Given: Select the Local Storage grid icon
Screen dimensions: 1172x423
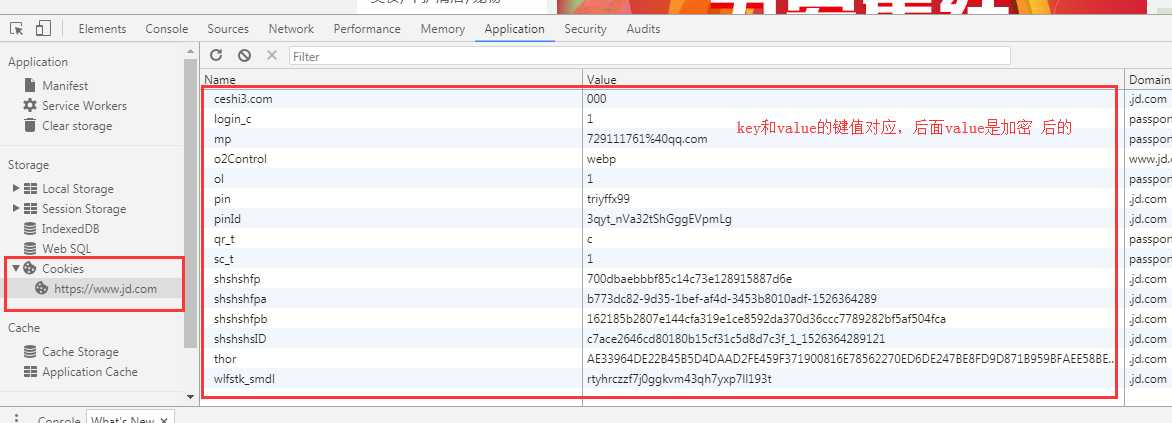Looking at the screenshot, I should click(x=30, y=188).
